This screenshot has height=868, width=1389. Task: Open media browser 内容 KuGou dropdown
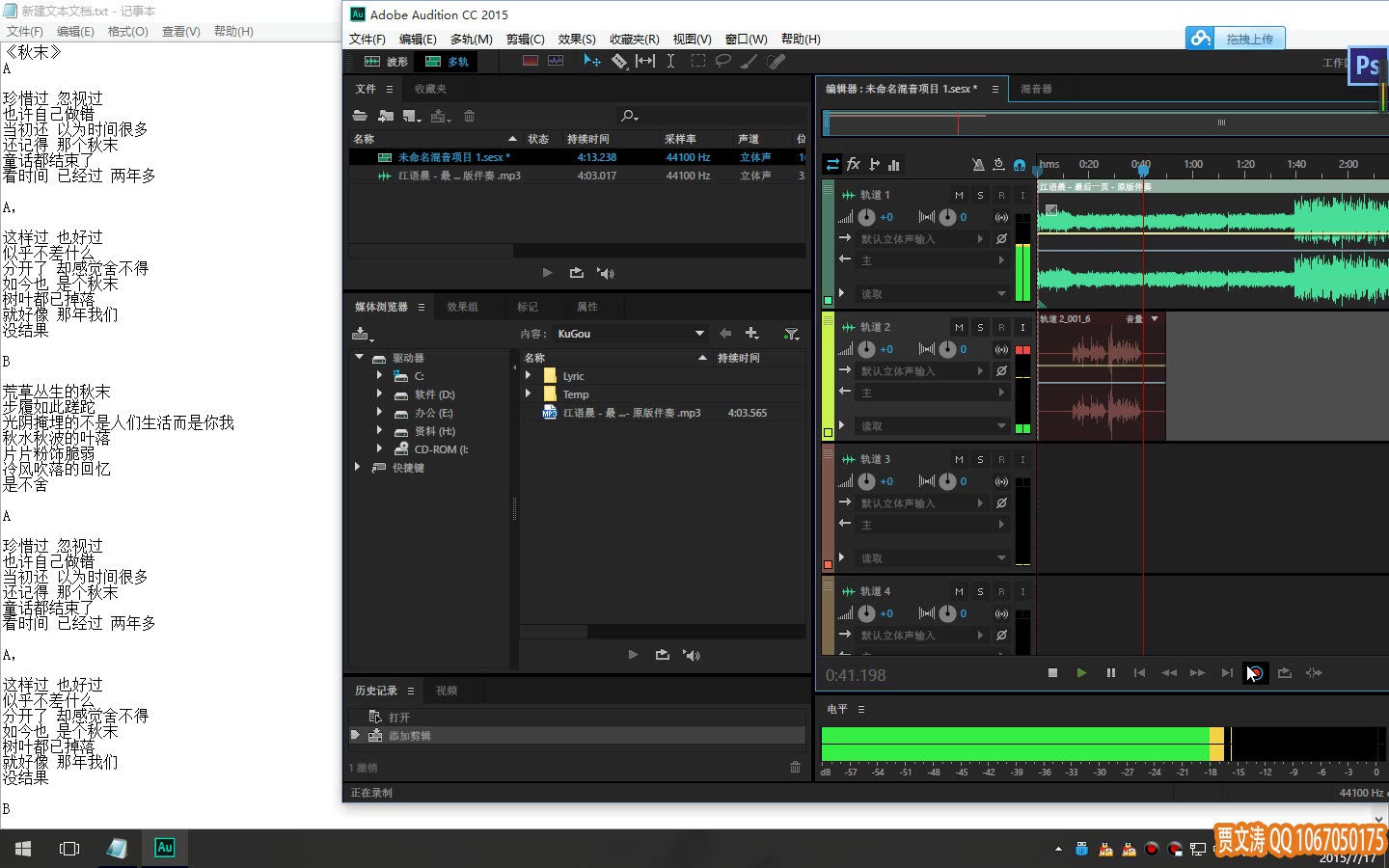click(x=631, y=334)
